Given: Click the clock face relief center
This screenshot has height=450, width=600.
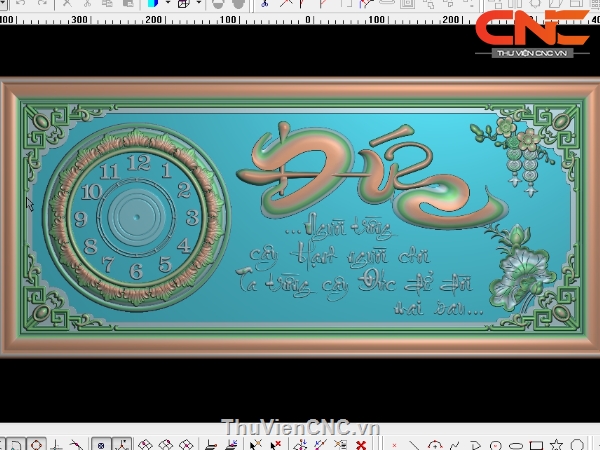Looking at the screenshot, I should point(138,213).
